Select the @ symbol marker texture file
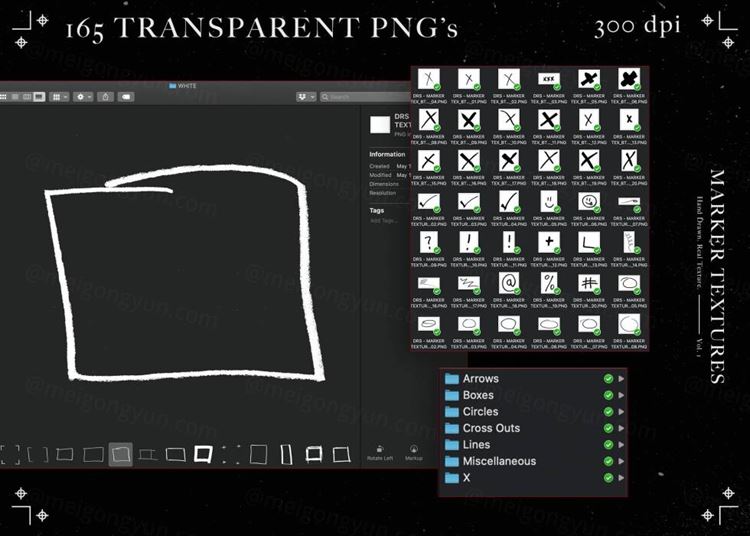 (x=509, y=284)
